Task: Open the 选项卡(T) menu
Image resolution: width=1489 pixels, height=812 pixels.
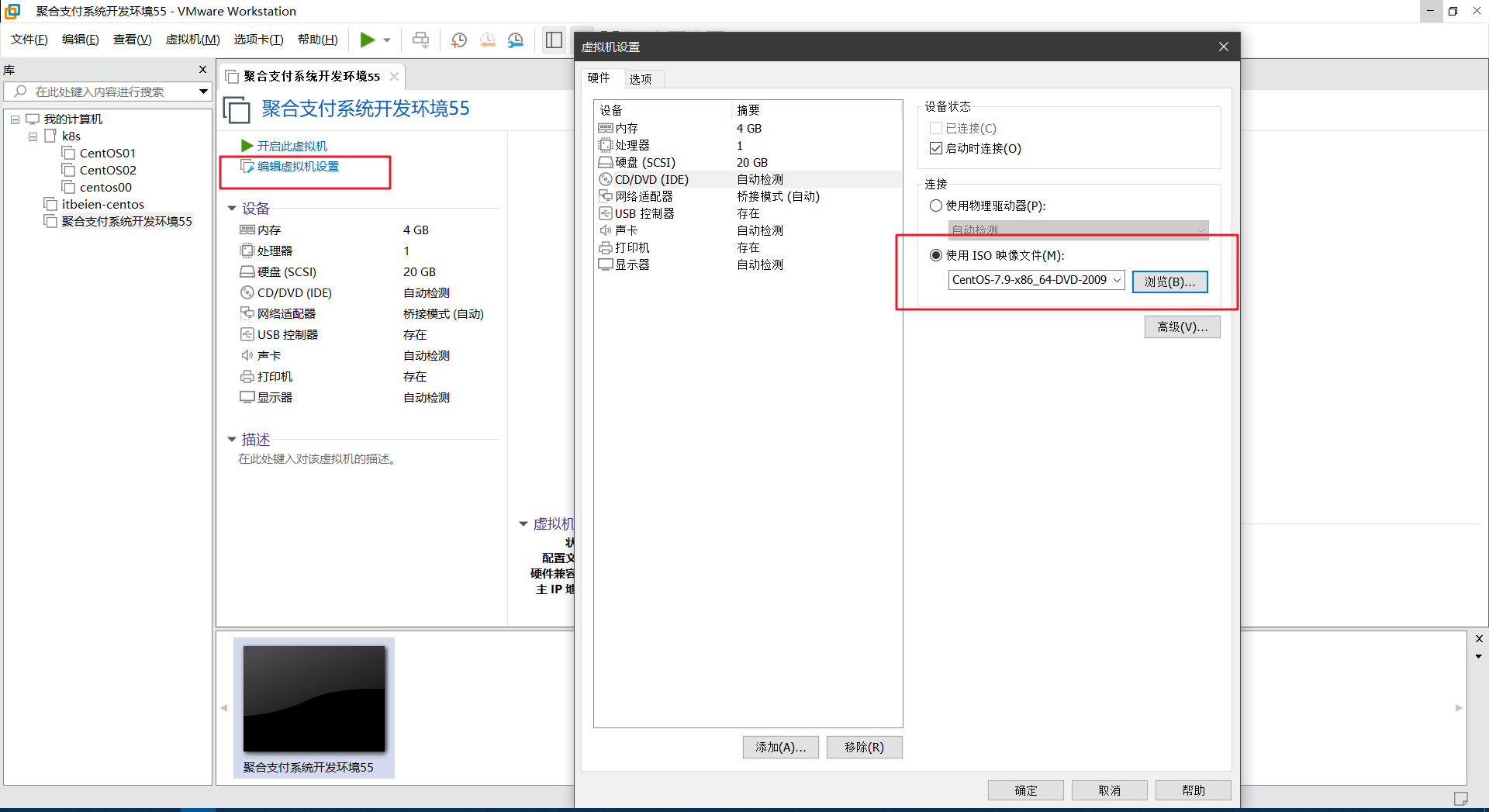Action: tap(259, 40)
